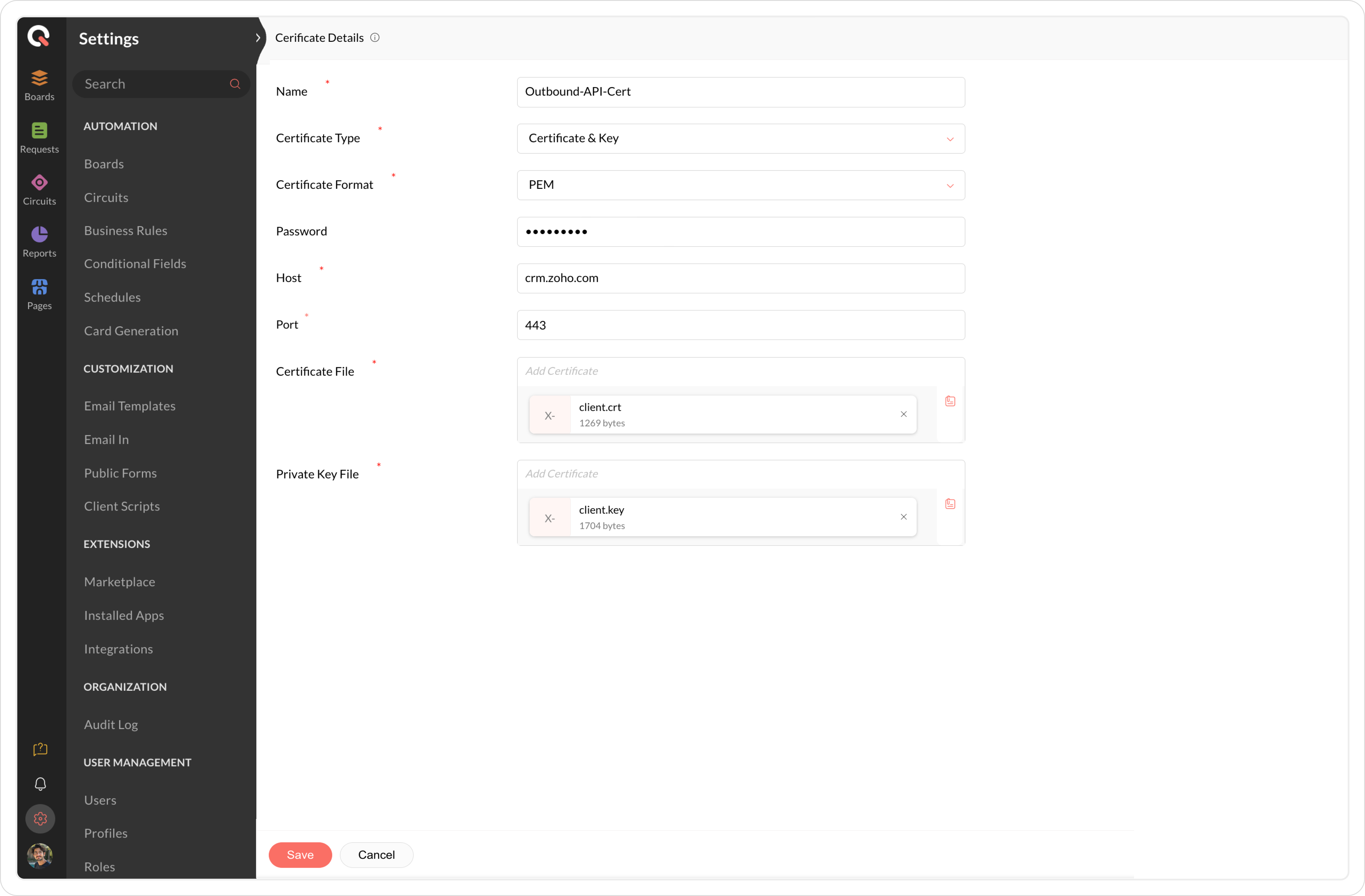Image resolution: width=1365 pixels, height=896 pixels.
Task: Click the search magnifier icon
Action: coord(235,84)
